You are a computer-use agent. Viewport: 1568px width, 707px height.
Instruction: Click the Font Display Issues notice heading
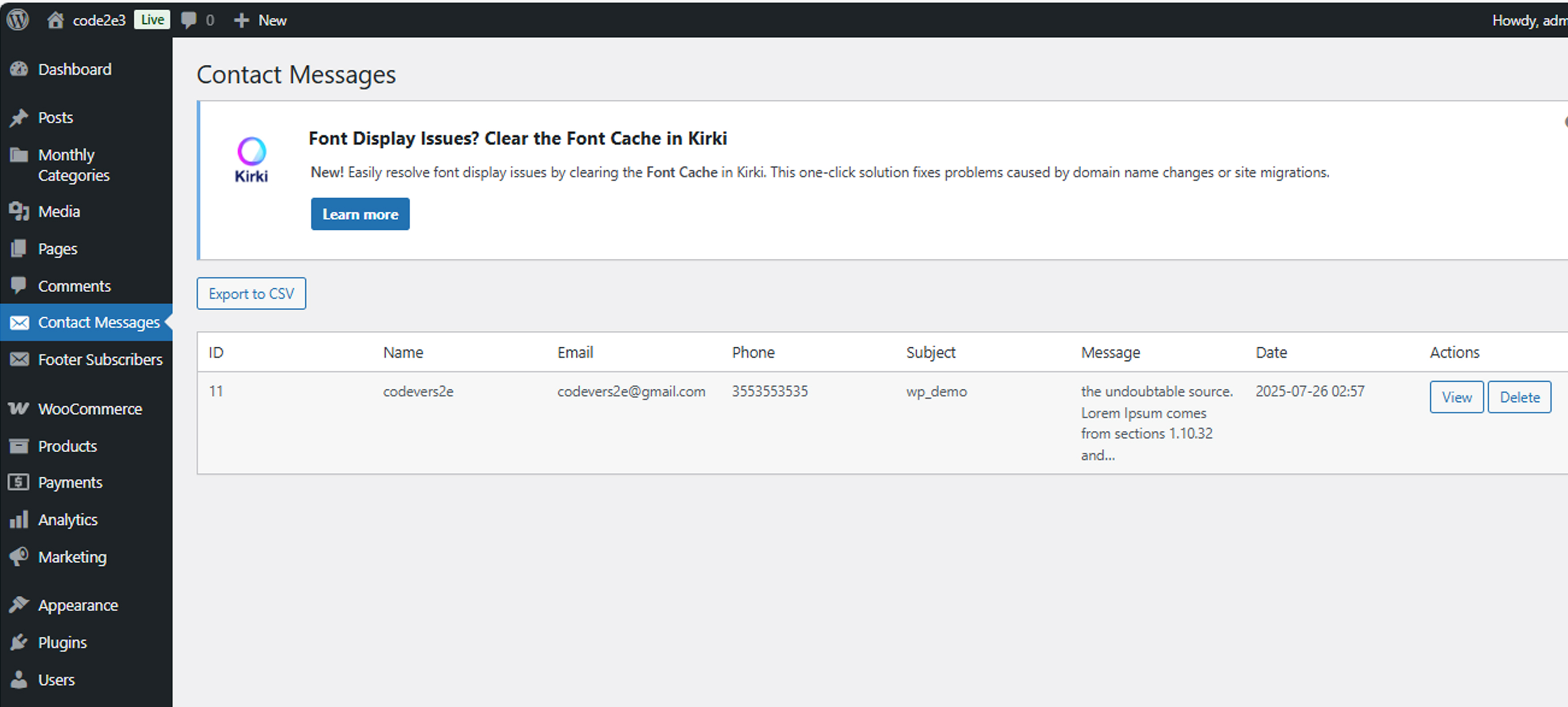pos(518,139)
